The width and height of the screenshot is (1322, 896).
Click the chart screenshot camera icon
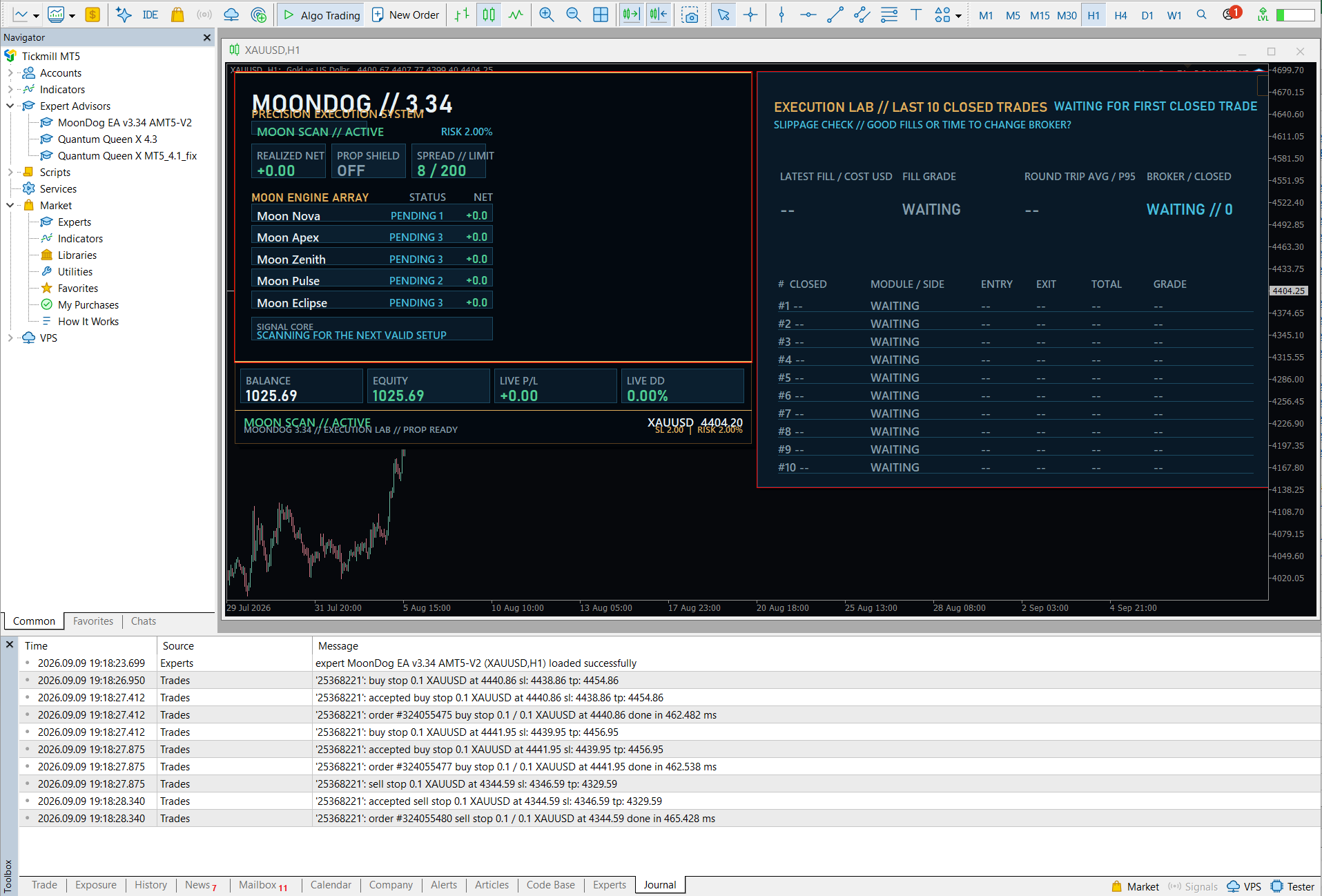click(x=690, y=14)
